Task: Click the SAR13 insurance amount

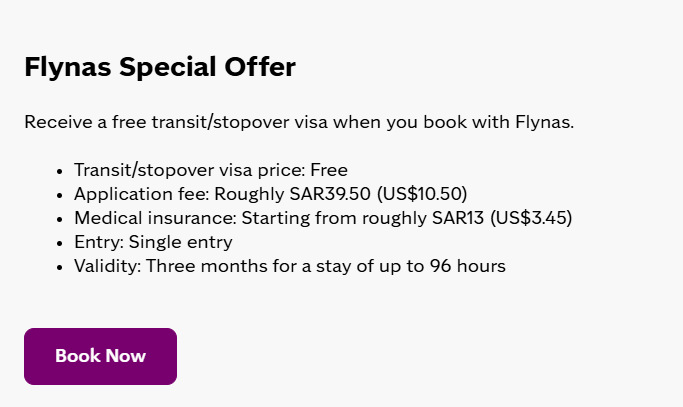Action: [x=458, y=218]
